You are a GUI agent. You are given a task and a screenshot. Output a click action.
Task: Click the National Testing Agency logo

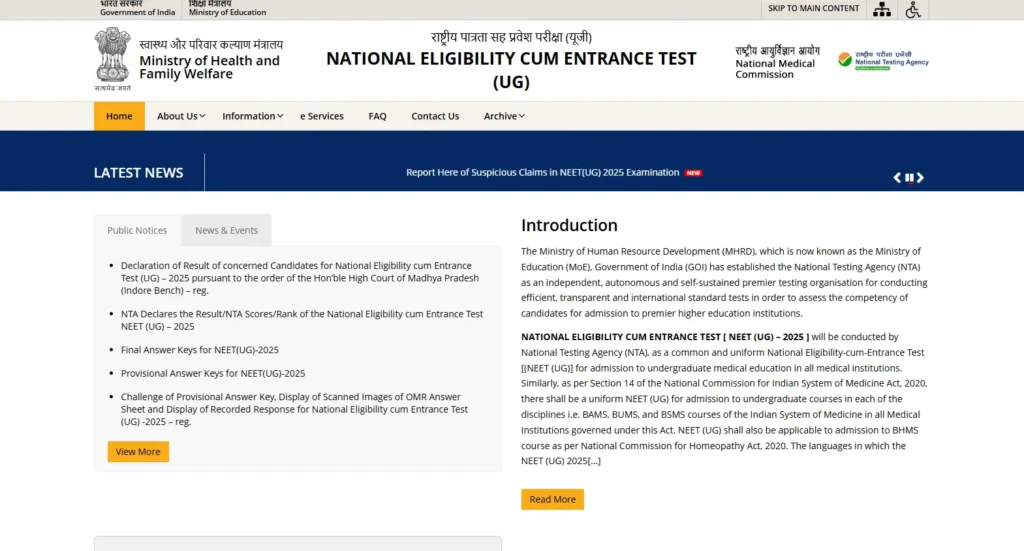pos(883,60)
